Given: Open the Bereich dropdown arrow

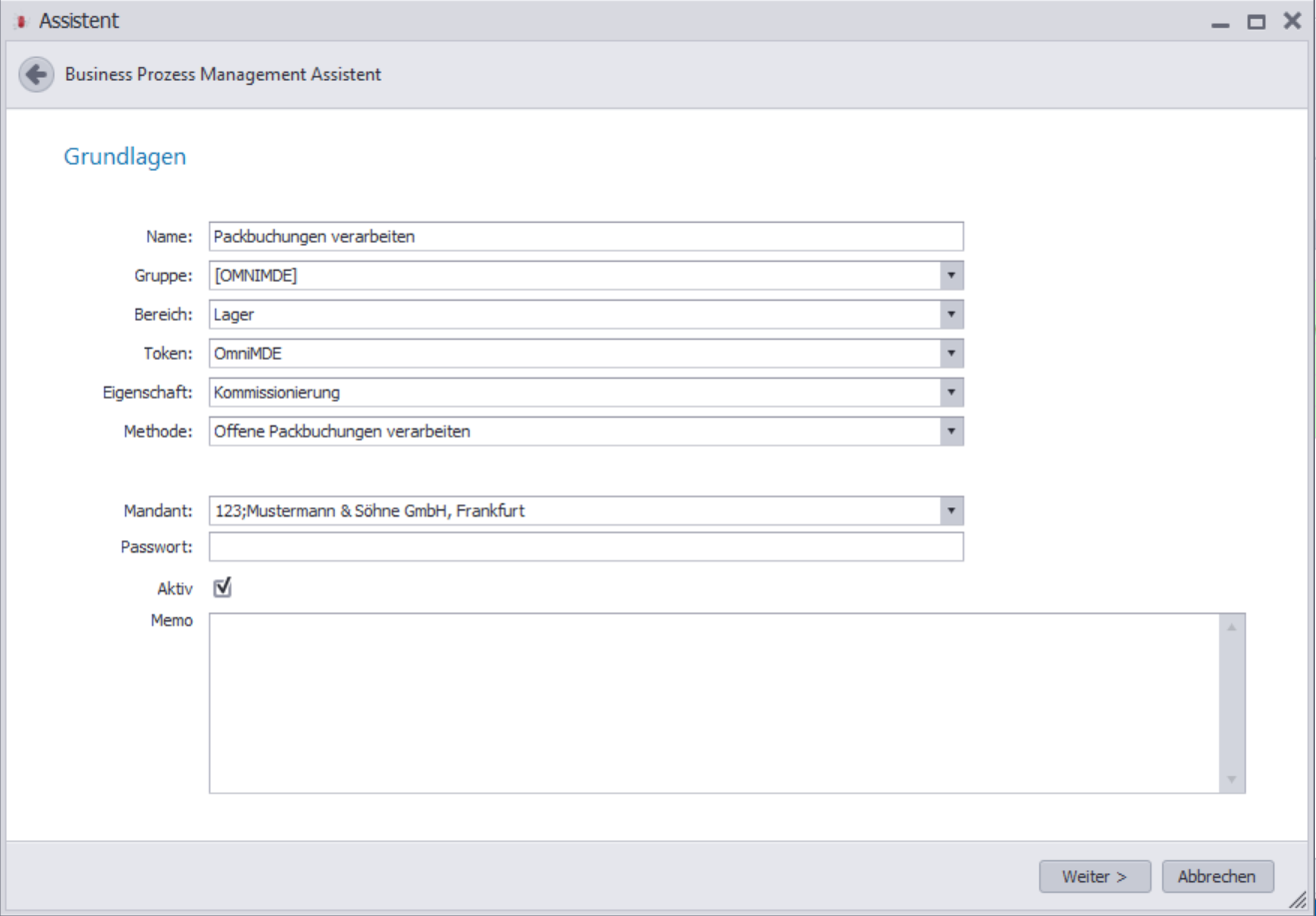Looking at the screenshot, I should (951, 315).
